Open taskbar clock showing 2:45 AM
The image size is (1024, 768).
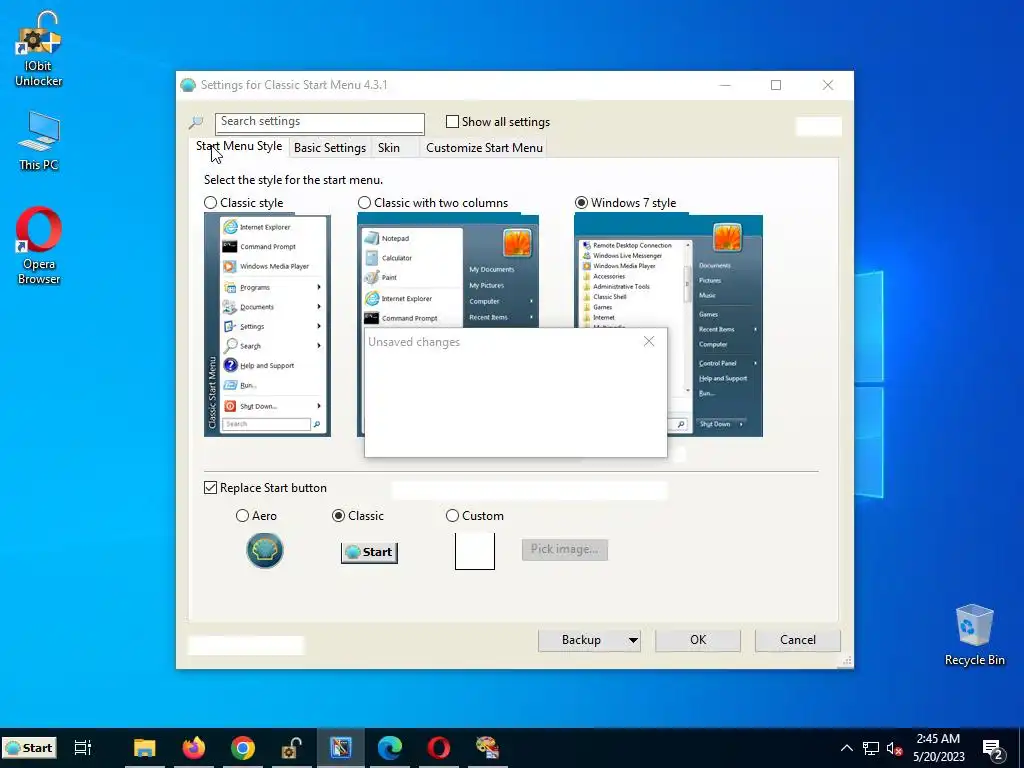point(938,748)
